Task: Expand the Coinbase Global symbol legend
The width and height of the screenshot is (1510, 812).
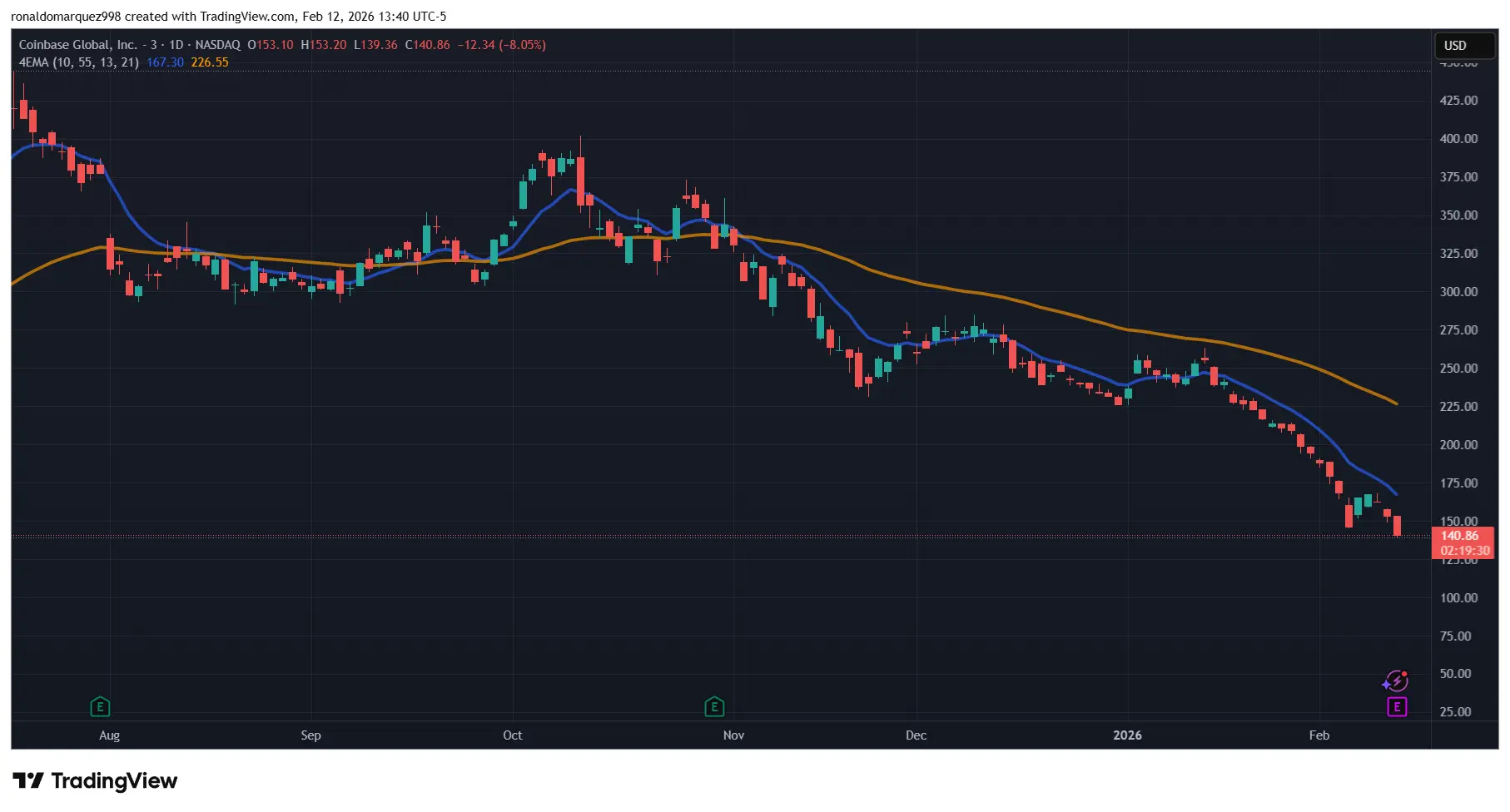Action: (78, 45)
